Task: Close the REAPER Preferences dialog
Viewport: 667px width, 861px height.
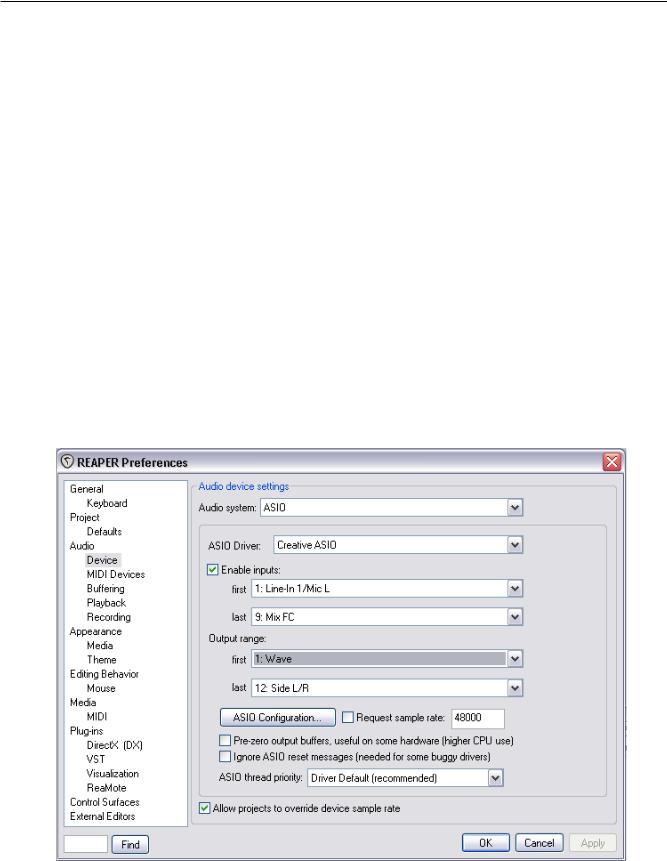Action: pos(612,462)
